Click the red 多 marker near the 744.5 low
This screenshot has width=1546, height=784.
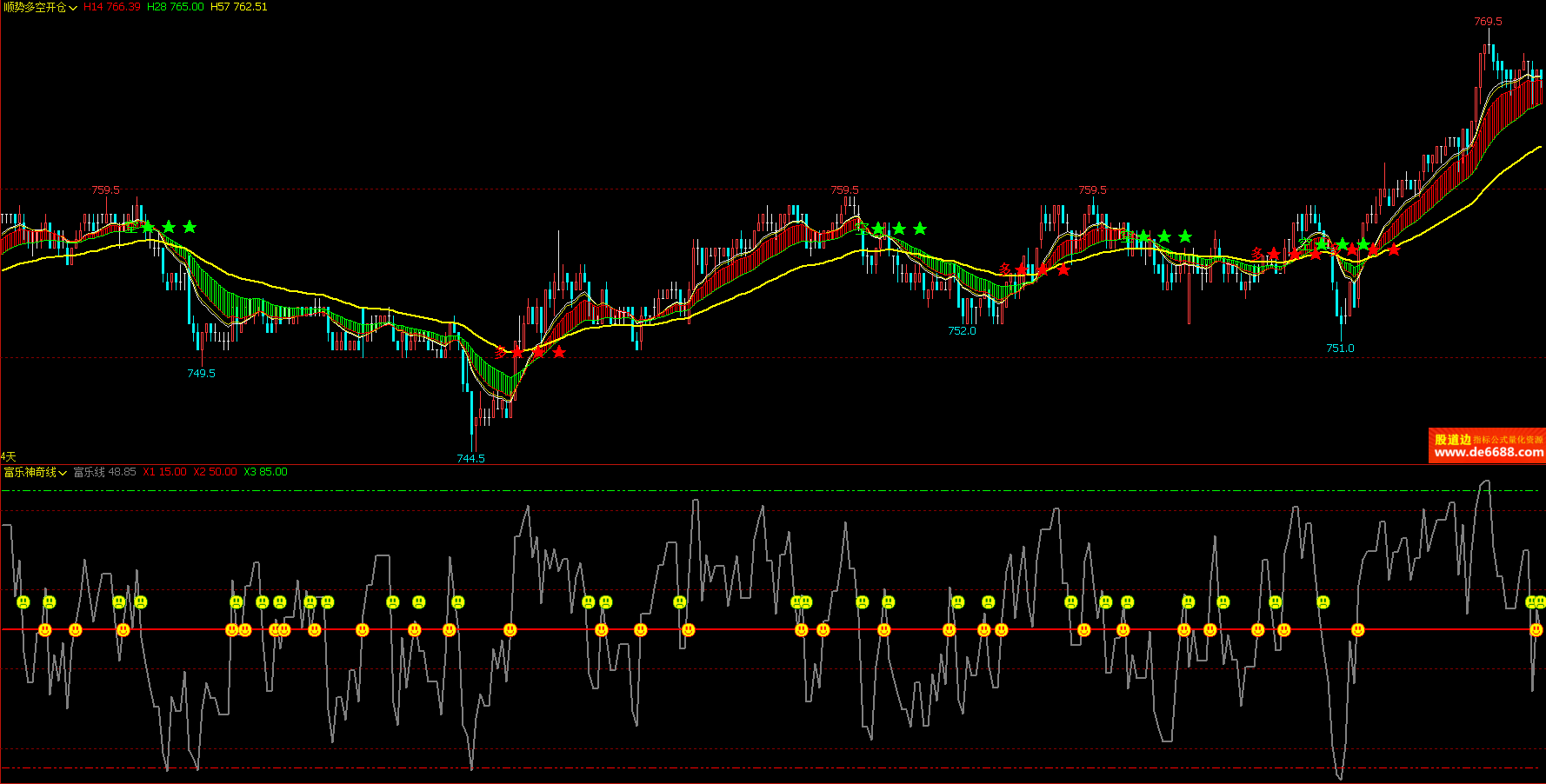point(501,352)
